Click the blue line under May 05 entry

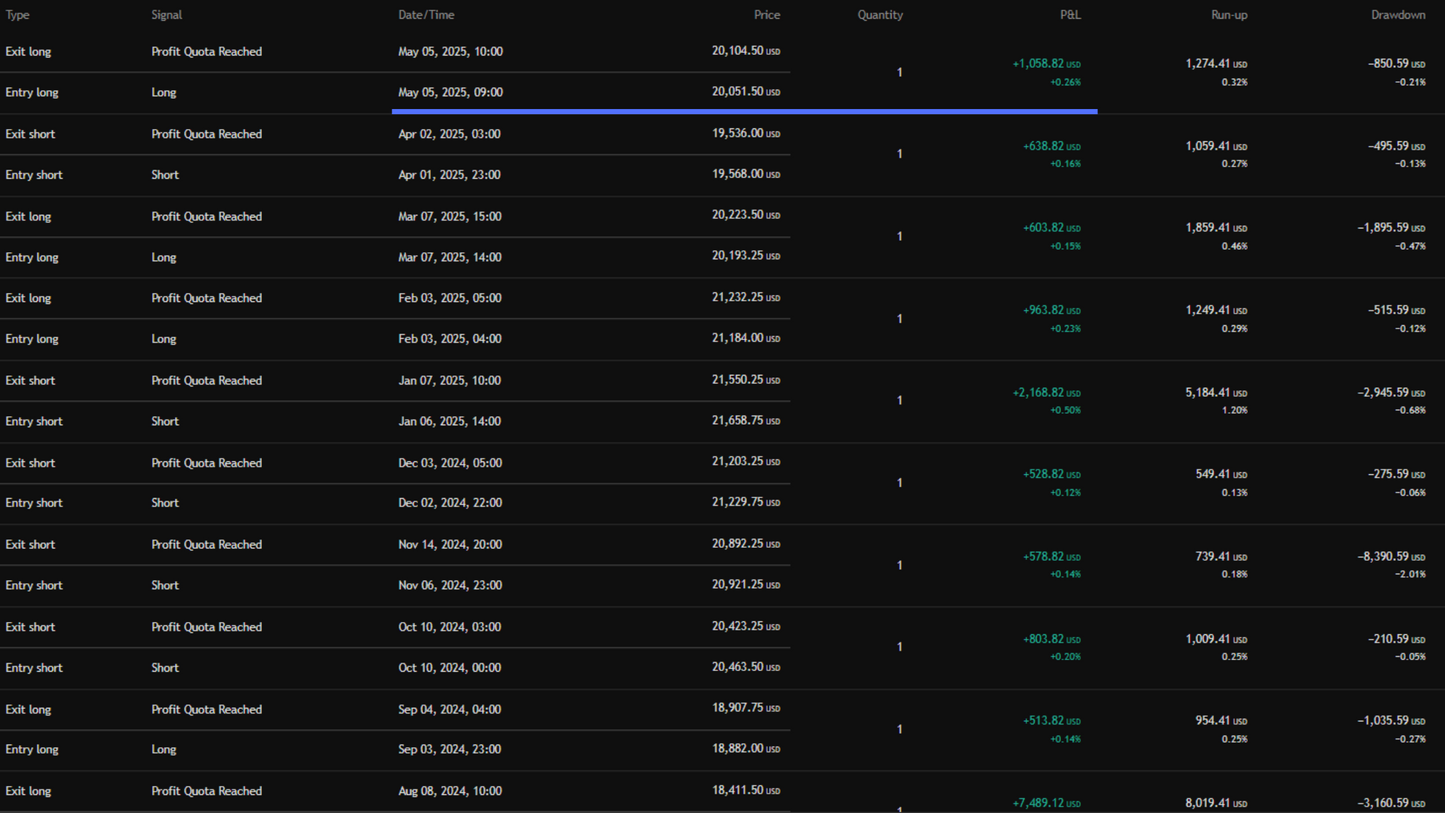point(744,111)
